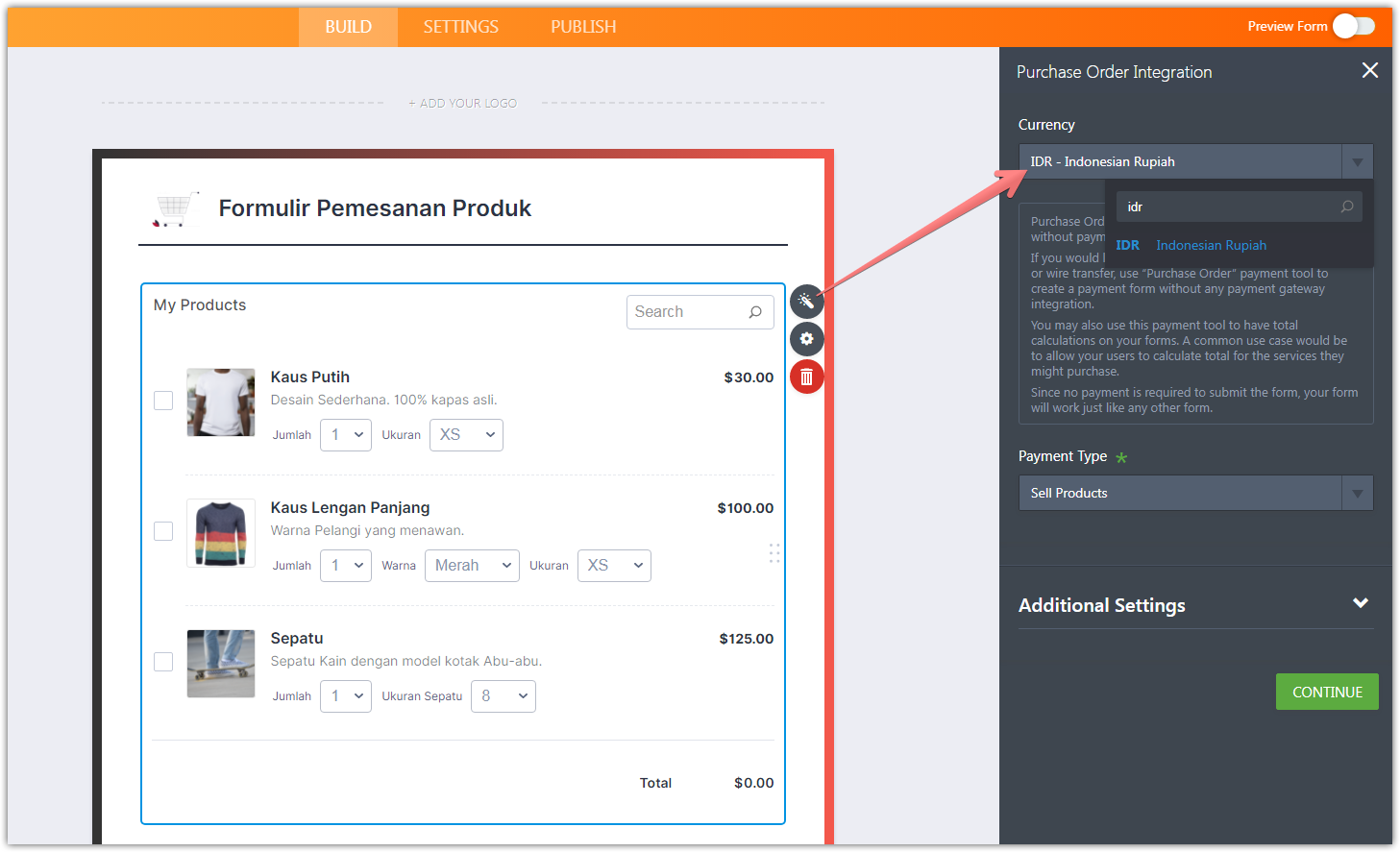Delete the My Products field
The height and width of the screenshot is (852, 1400).
(x=806, y=377)
